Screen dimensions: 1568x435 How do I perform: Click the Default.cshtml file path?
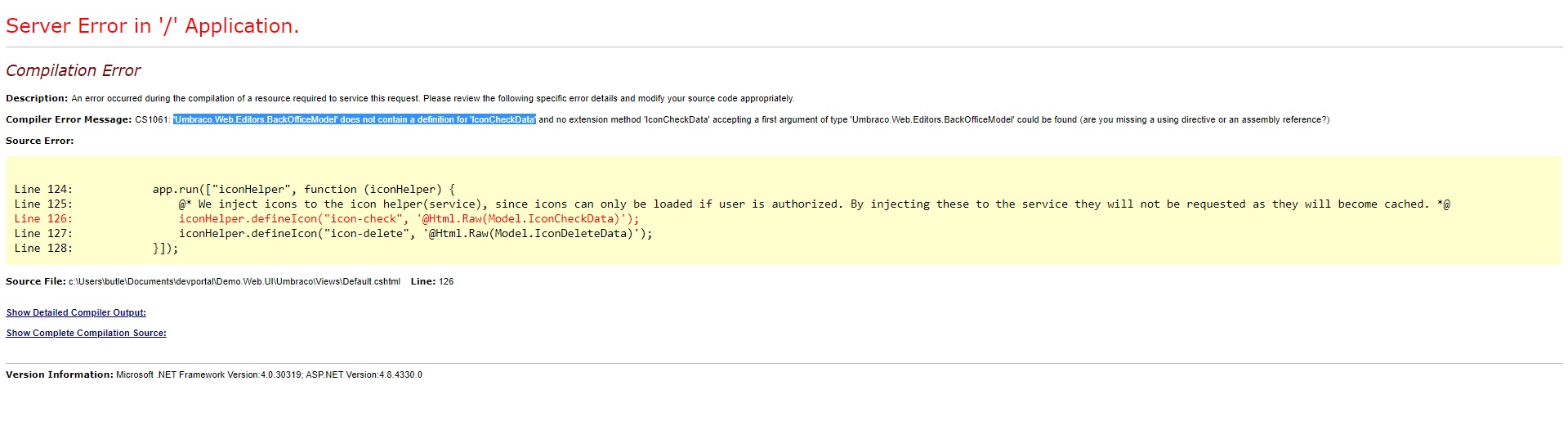click(235, 281)
